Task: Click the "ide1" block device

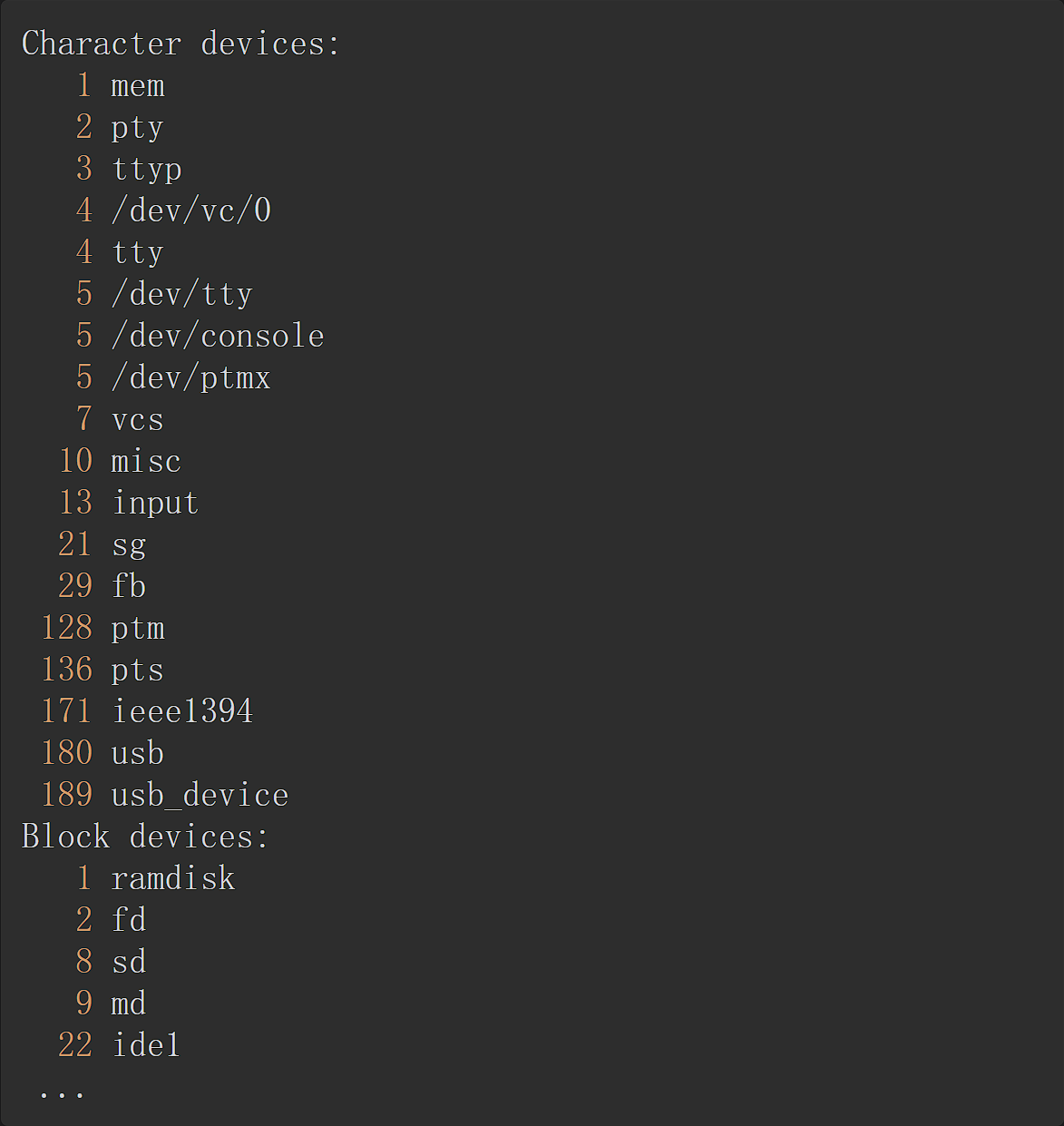Action: (x=146, y=1045)
